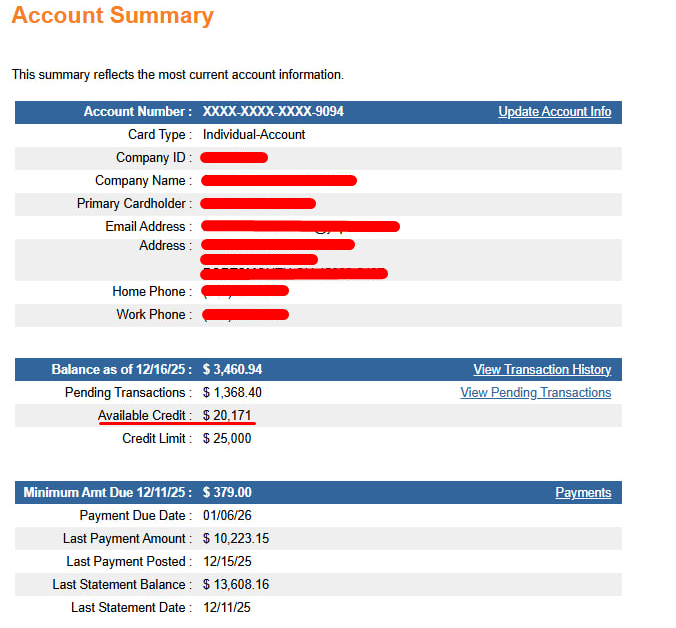This screenshot has height=628, width=676.
Task: Follow the View Pending Transactions link
Action: [535, 393]
